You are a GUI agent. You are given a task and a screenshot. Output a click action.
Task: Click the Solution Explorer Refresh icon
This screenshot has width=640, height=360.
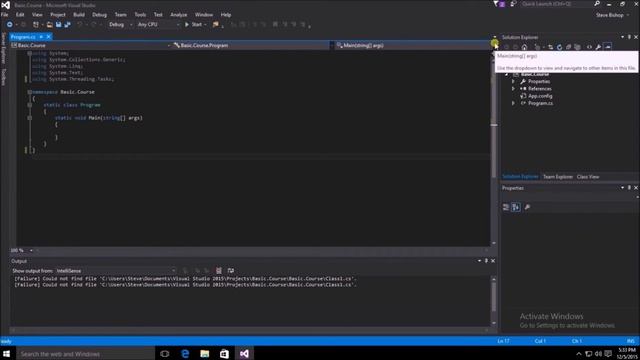pyautogui.click(x=560, y=47)
